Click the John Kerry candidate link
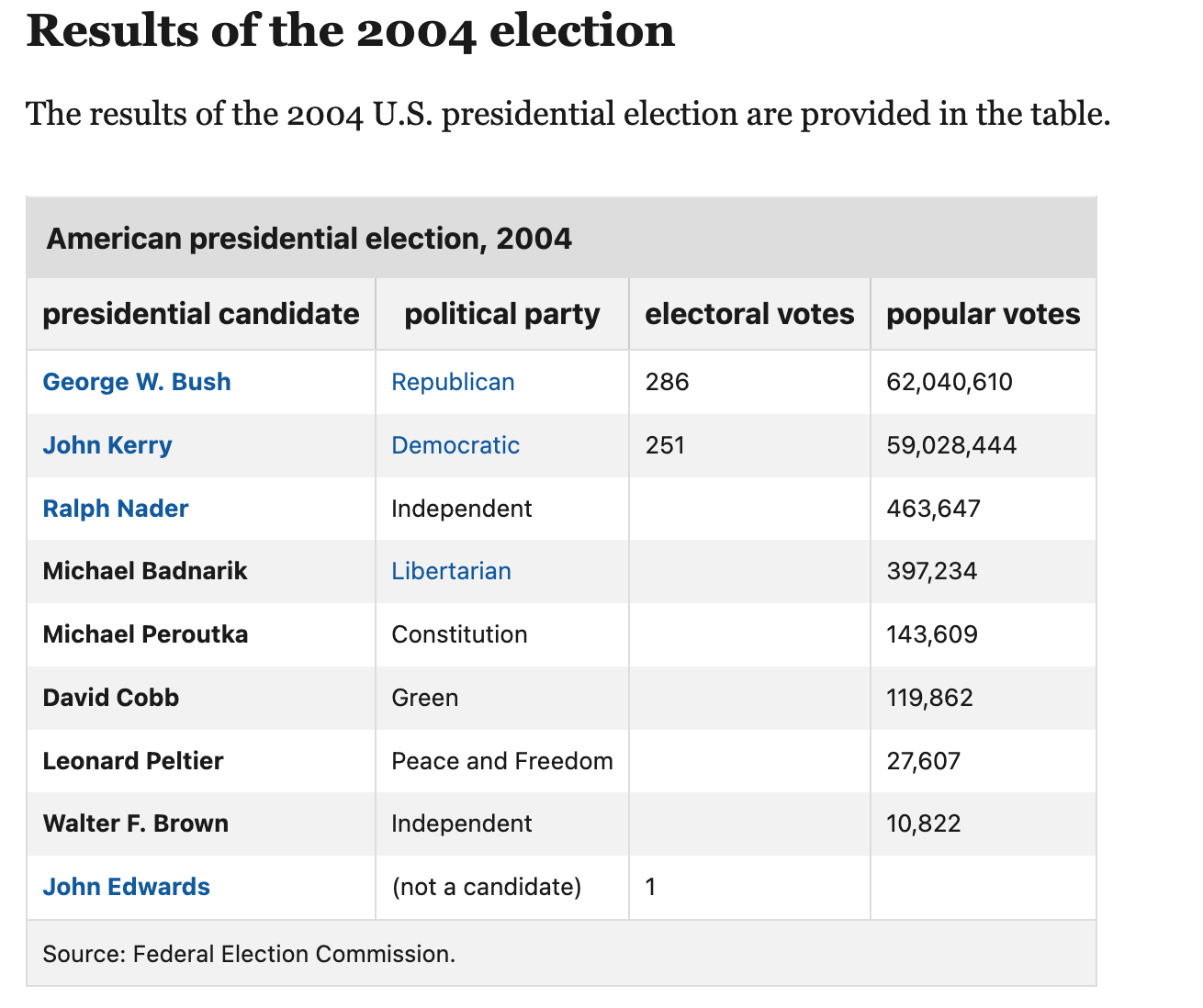The height and width of the screenshot is (1008, 1203). click(107, 445)
